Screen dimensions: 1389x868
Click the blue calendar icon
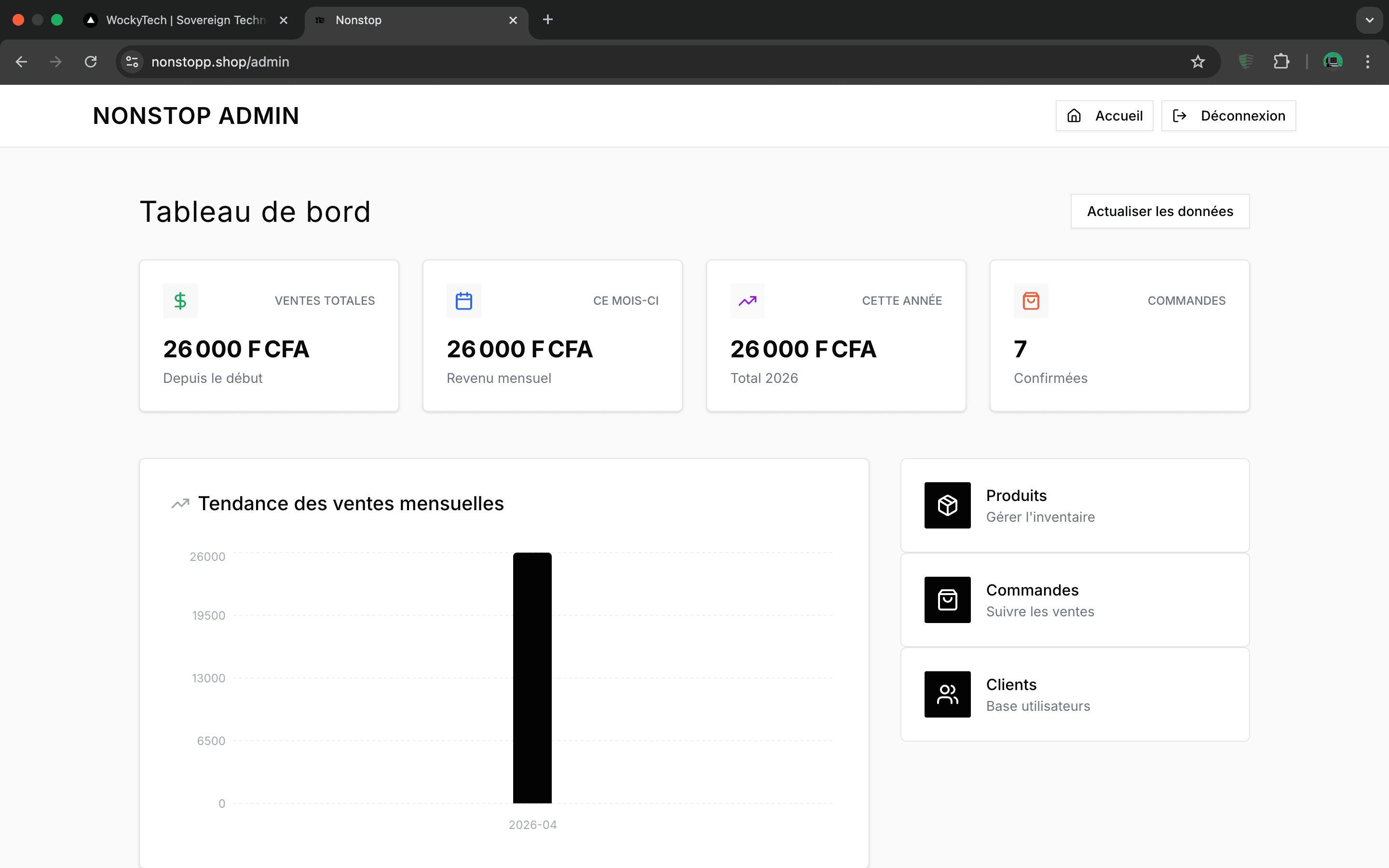tap(464, 301)
